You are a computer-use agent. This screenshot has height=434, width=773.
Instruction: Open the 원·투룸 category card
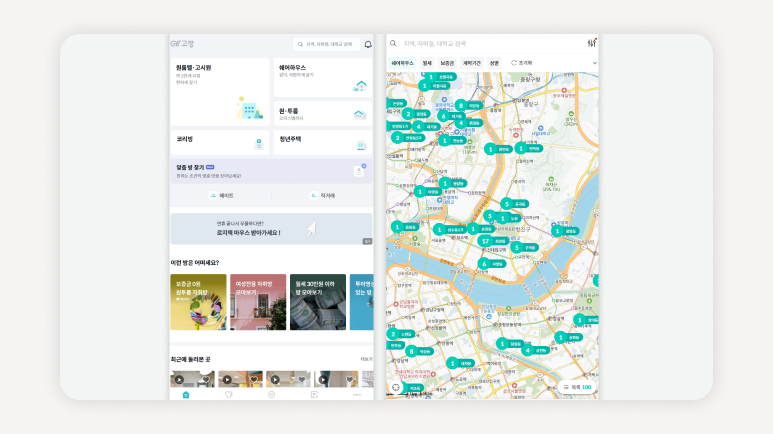pyautogui.click(x=323, y=114)
